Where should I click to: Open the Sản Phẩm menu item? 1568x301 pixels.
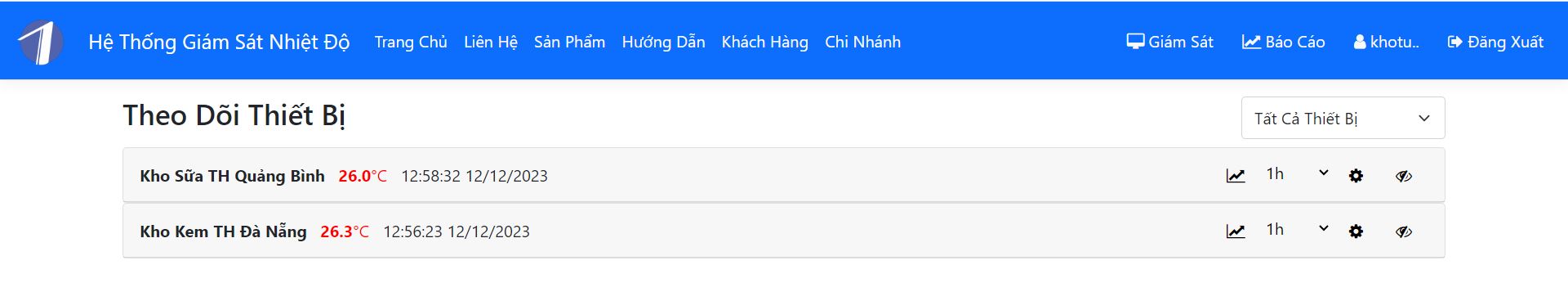569,42
